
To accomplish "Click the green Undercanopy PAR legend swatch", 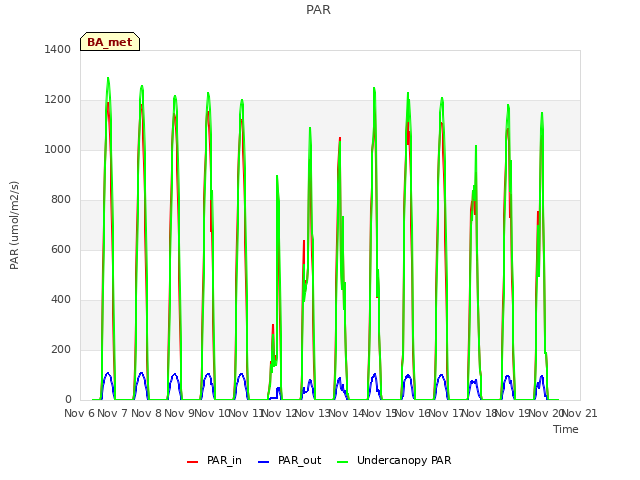I will pyautogui.click(x=342, y=462).
